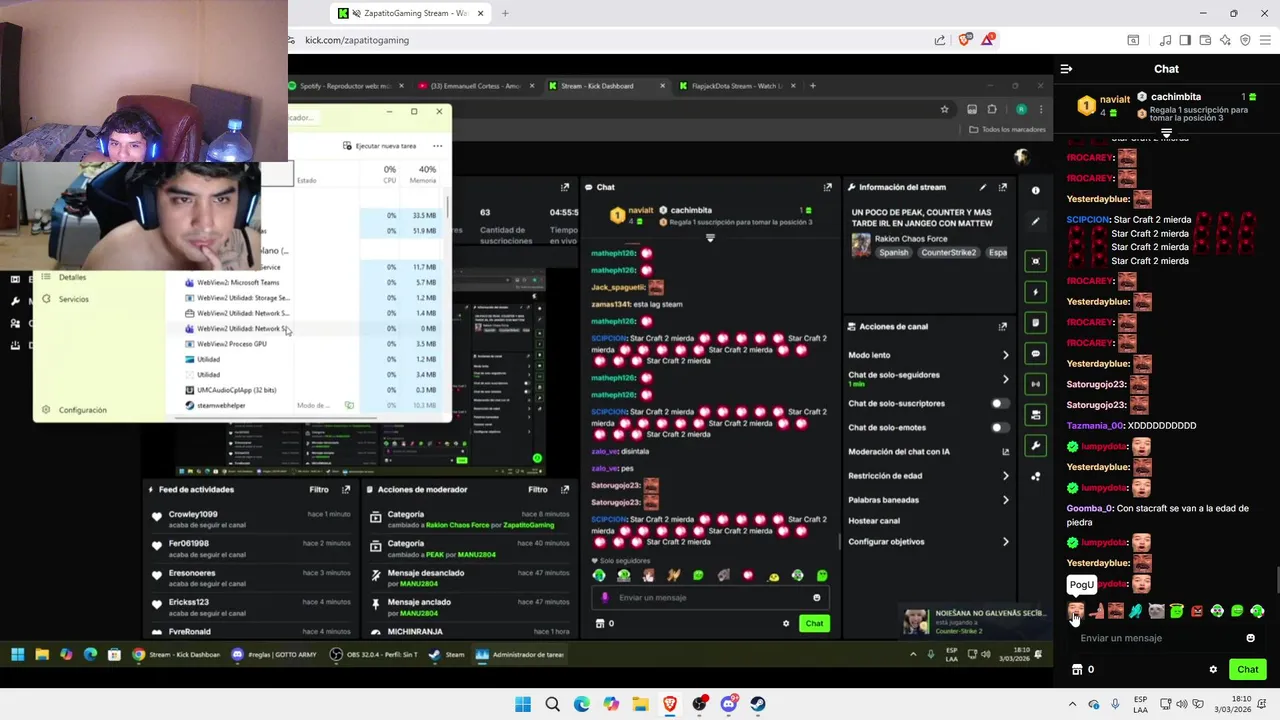Image resolution: width=1280 pixels, height=720 pixels.
Task: Click Hostear canal option
Action: coord(874,521)
